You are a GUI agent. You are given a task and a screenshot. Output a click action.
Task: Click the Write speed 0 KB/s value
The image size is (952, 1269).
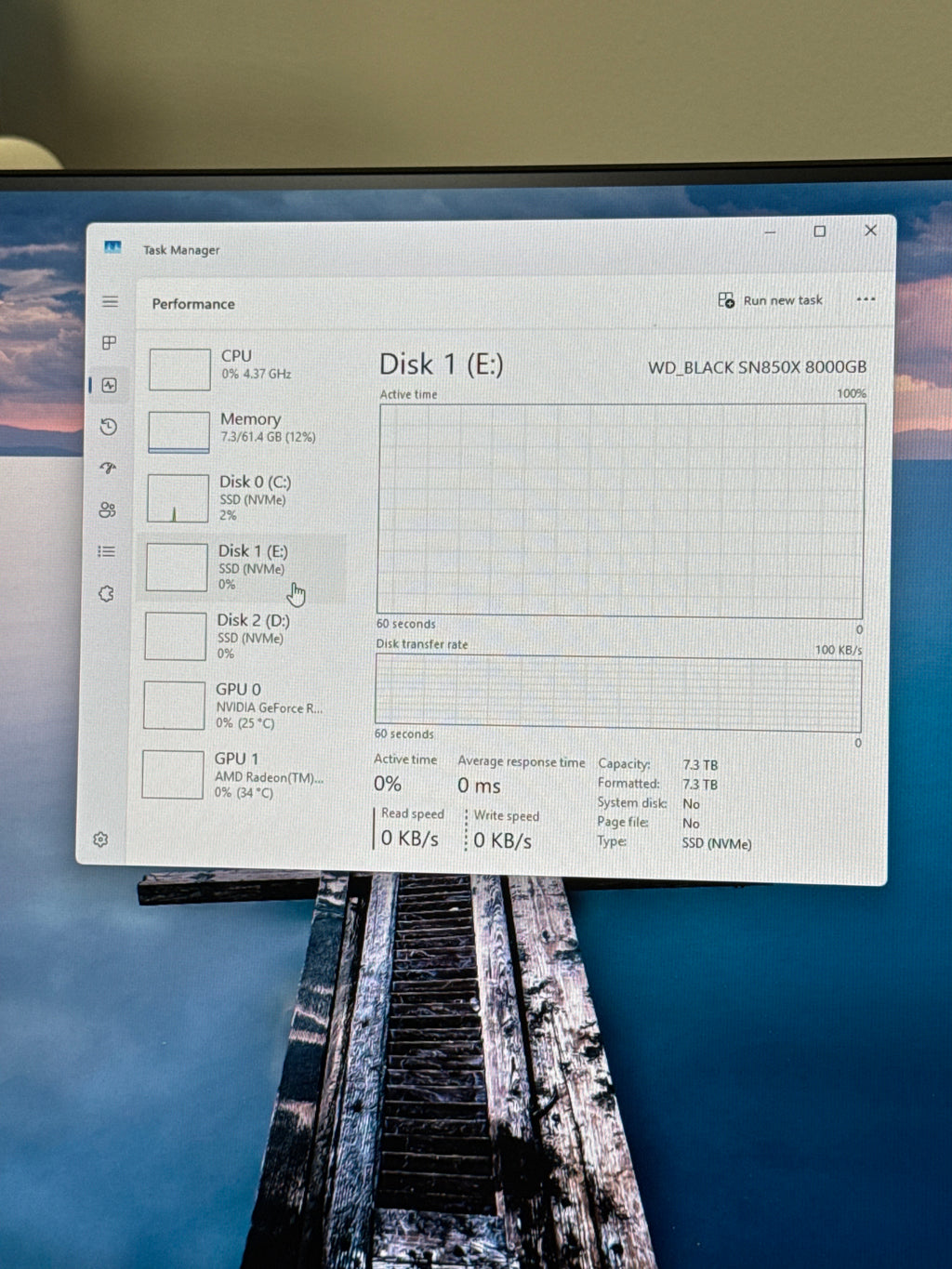[503, 840]
